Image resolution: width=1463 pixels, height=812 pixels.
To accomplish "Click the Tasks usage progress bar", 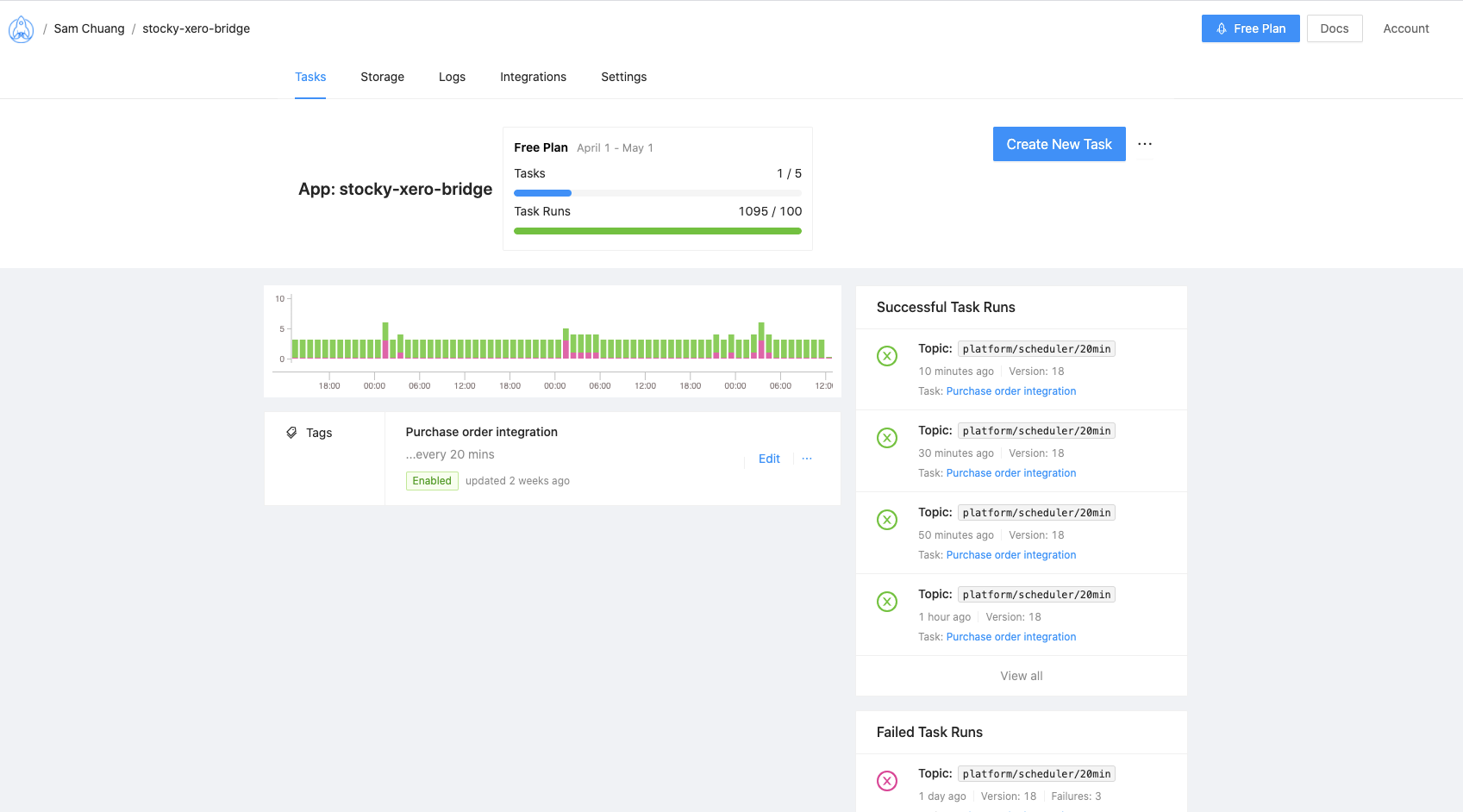I will 658,193.
